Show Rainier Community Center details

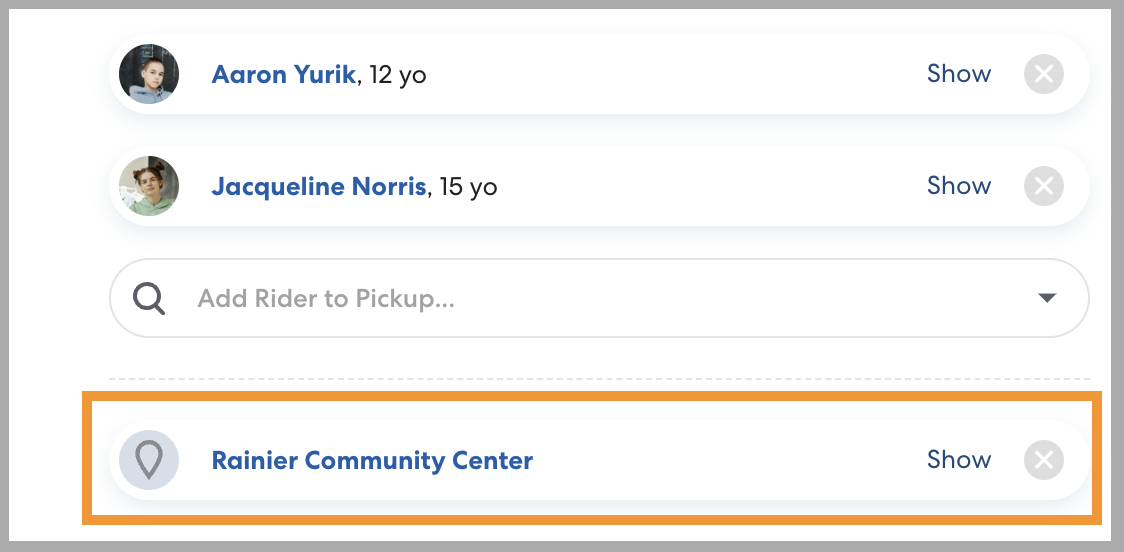[x=958, y=460]
